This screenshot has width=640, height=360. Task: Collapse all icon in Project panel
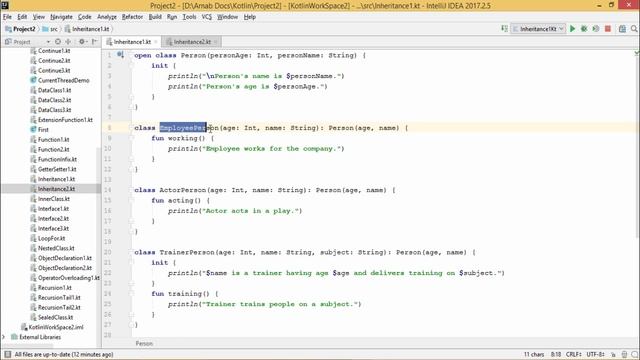coord(68,42)
